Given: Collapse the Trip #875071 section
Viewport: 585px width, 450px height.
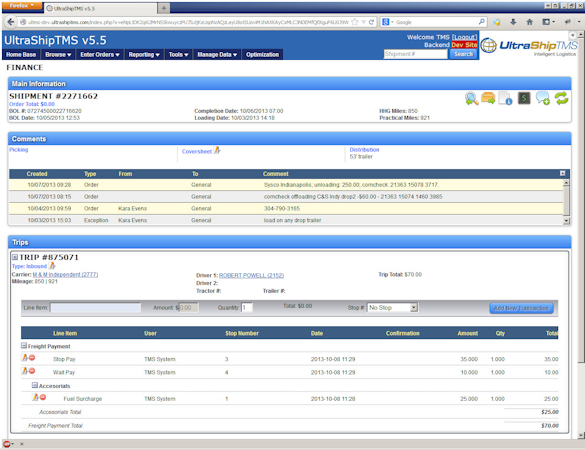Looking at the screenshot, I should click(15, 257).
